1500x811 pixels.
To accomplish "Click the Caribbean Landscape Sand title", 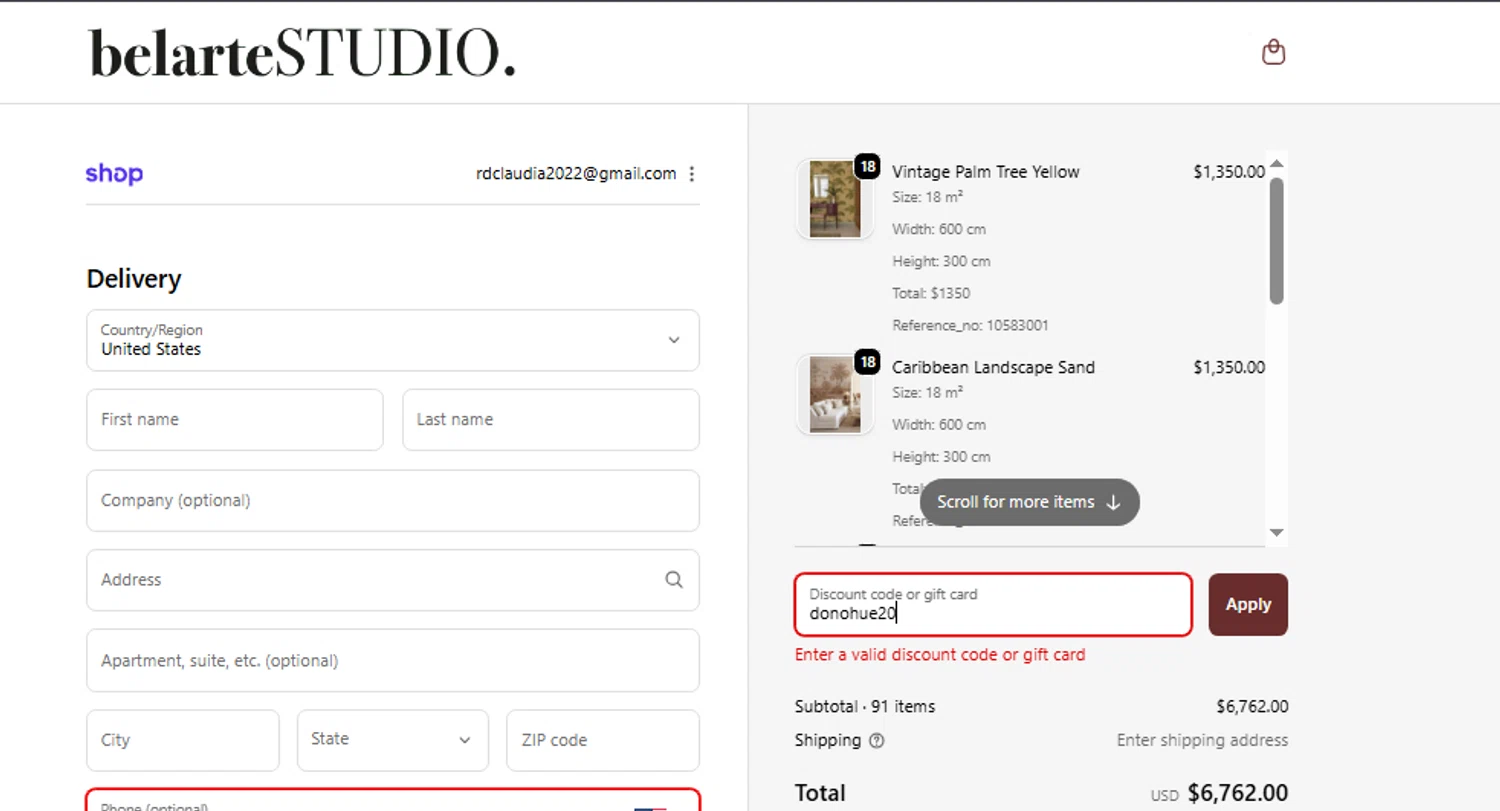I will tap(993, 368).
